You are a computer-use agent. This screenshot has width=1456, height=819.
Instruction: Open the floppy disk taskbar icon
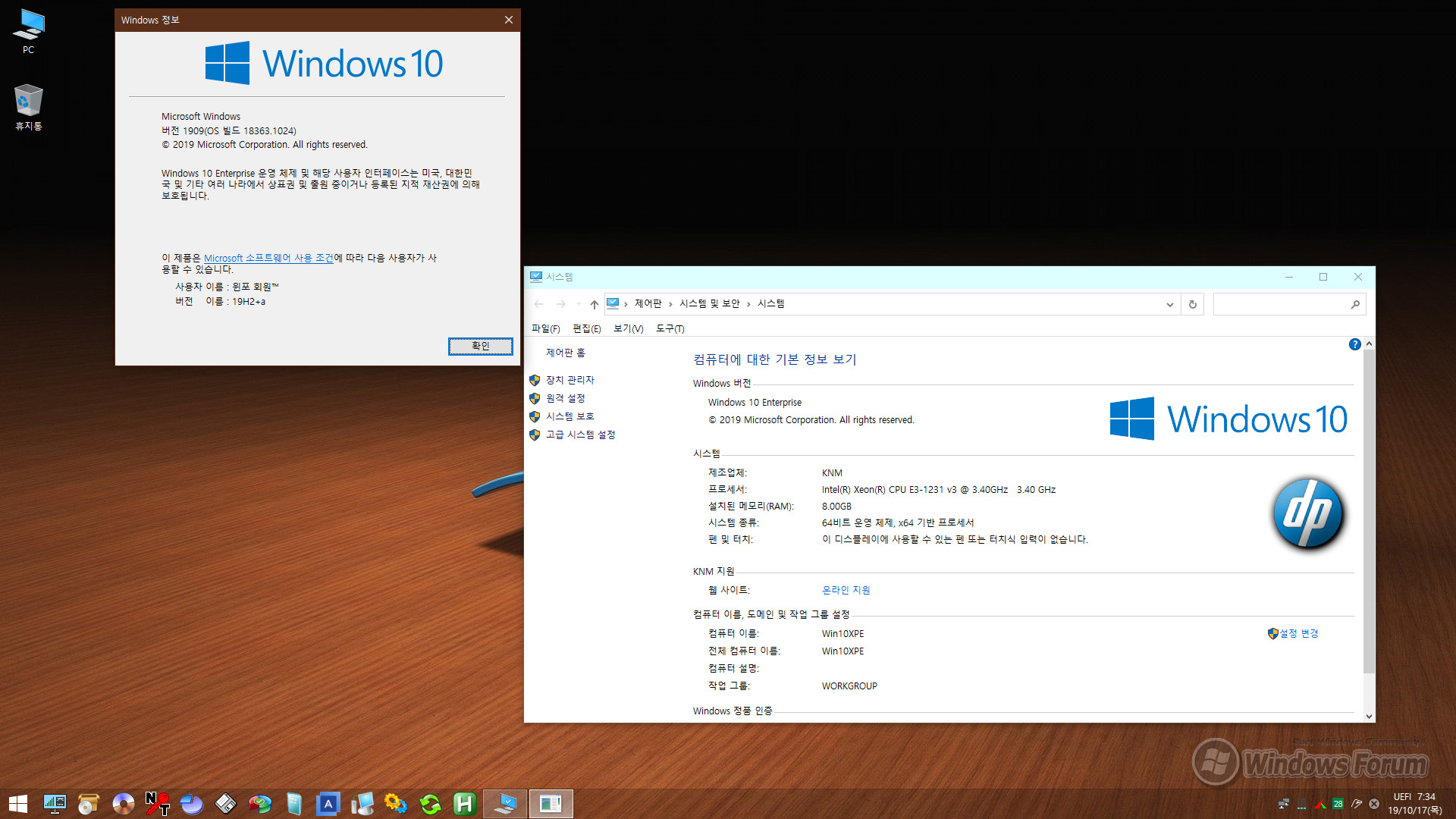point(225,804)
